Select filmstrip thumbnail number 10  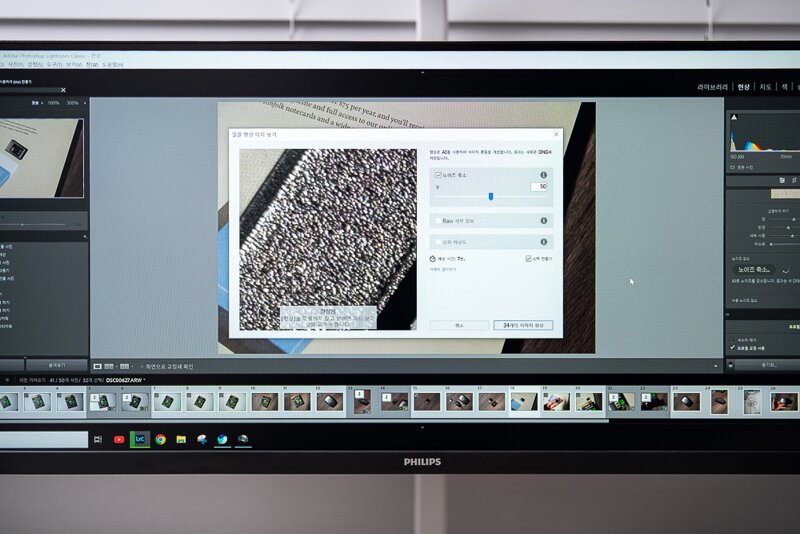tap(264, 402)
